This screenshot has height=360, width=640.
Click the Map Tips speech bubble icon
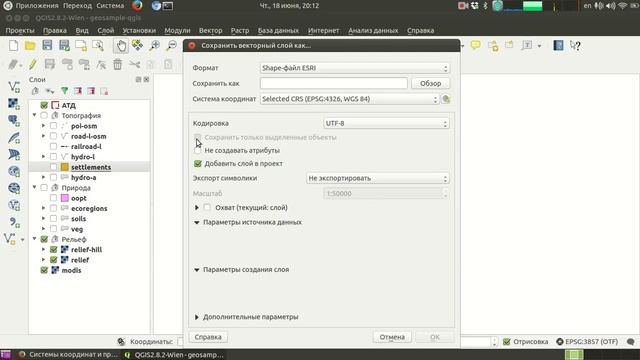coord(476,45)
